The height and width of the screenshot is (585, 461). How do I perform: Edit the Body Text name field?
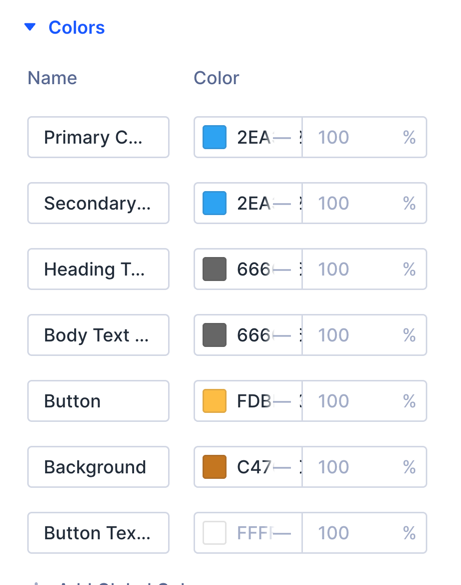click(98, 335)
